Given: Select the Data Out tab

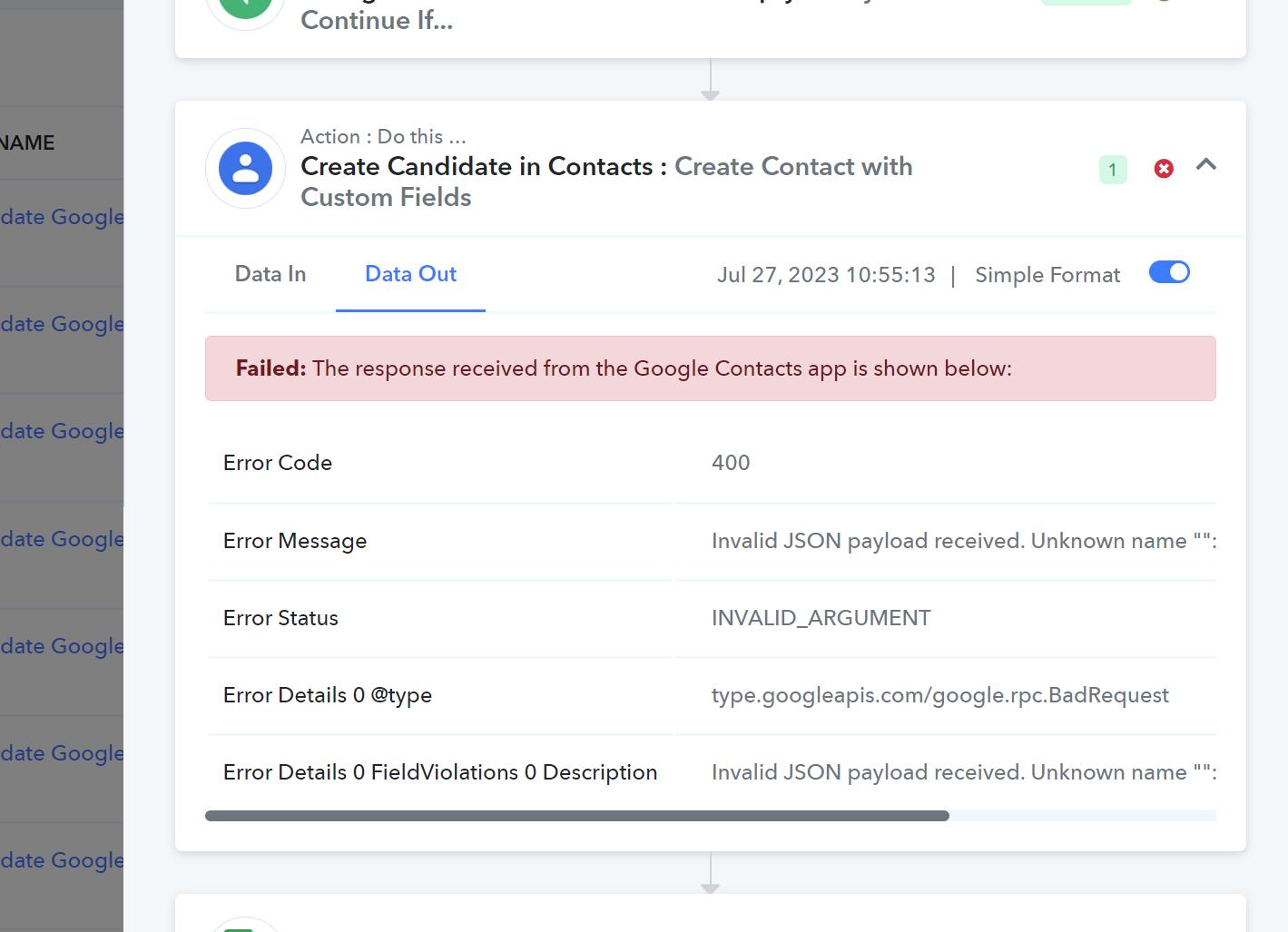Looking at the screenshot, I should (x=410, y=274).
